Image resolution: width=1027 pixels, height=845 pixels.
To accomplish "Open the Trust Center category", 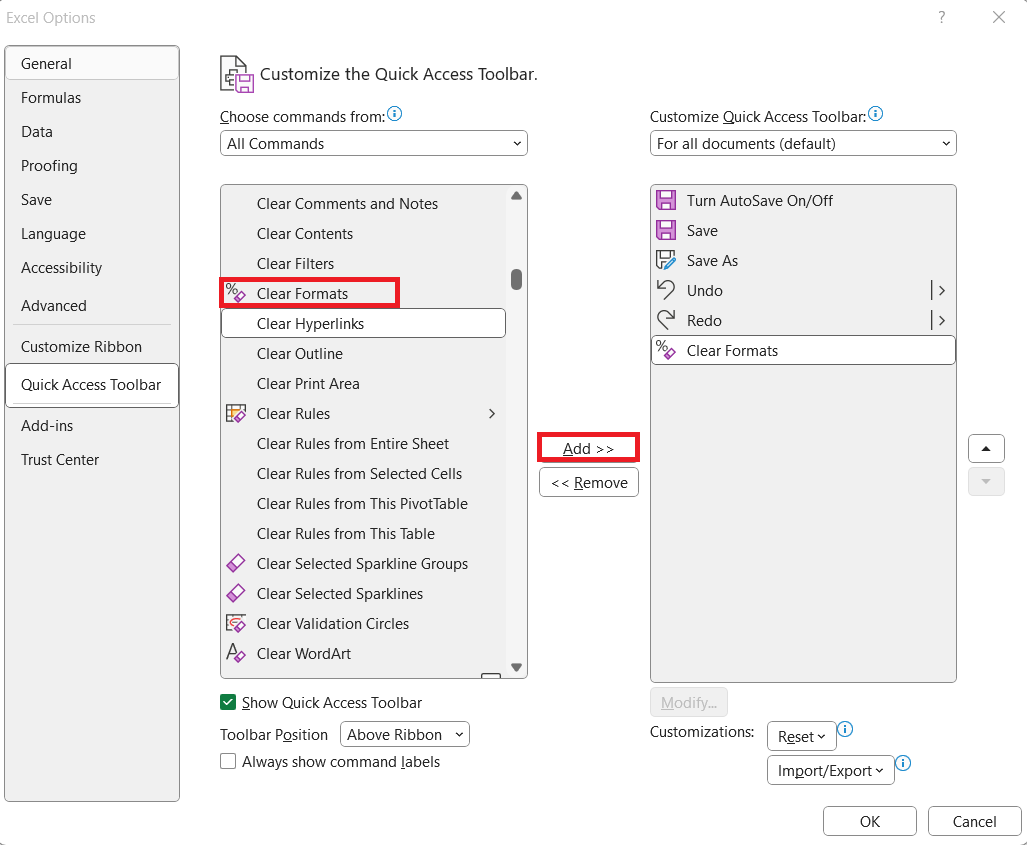I will pyautogui.click(x=92, y=460).
